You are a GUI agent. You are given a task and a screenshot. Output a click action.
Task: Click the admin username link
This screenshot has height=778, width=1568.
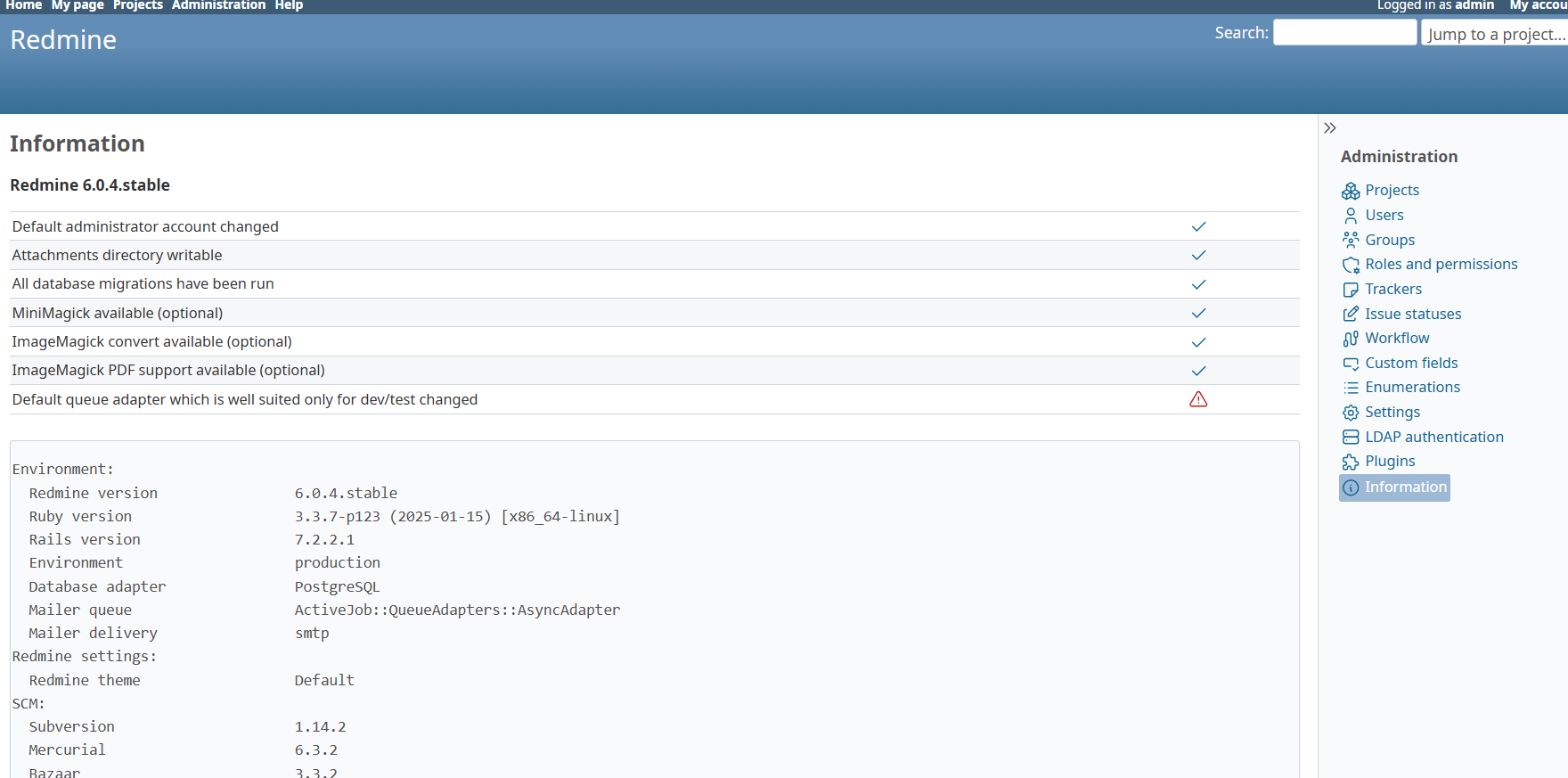(x=1474, y=5)
